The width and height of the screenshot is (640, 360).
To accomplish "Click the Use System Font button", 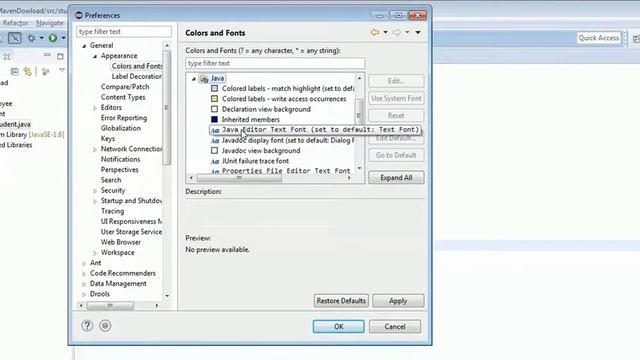I will pos(396,98).
